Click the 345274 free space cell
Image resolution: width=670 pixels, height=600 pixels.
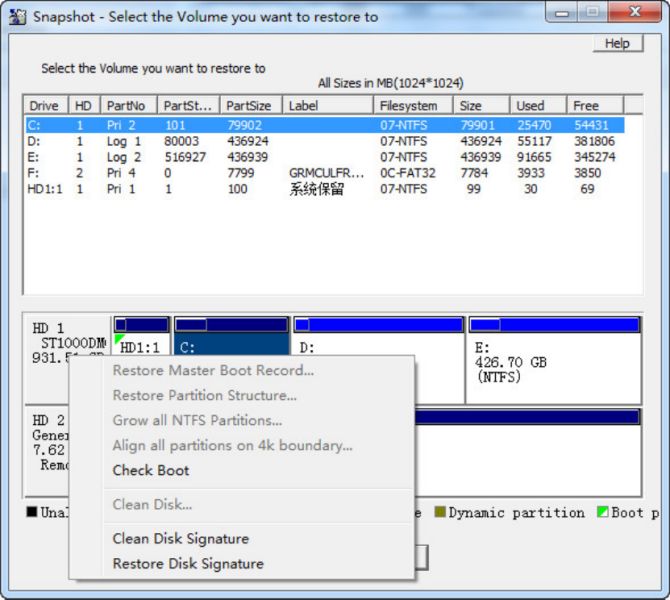[594, 157]
